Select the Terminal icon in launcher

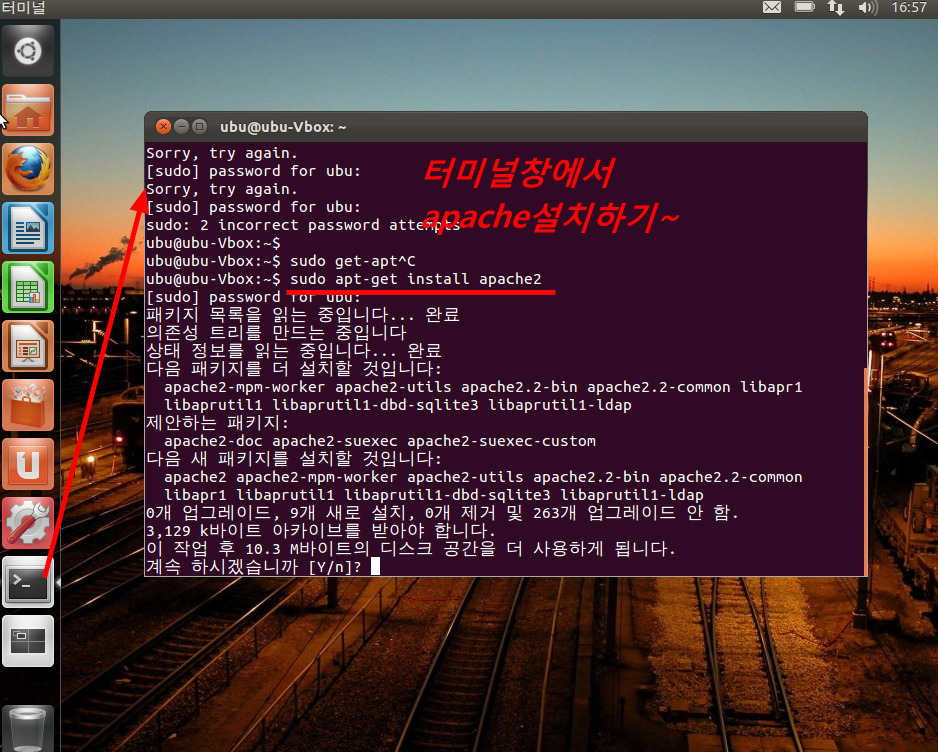27,582
